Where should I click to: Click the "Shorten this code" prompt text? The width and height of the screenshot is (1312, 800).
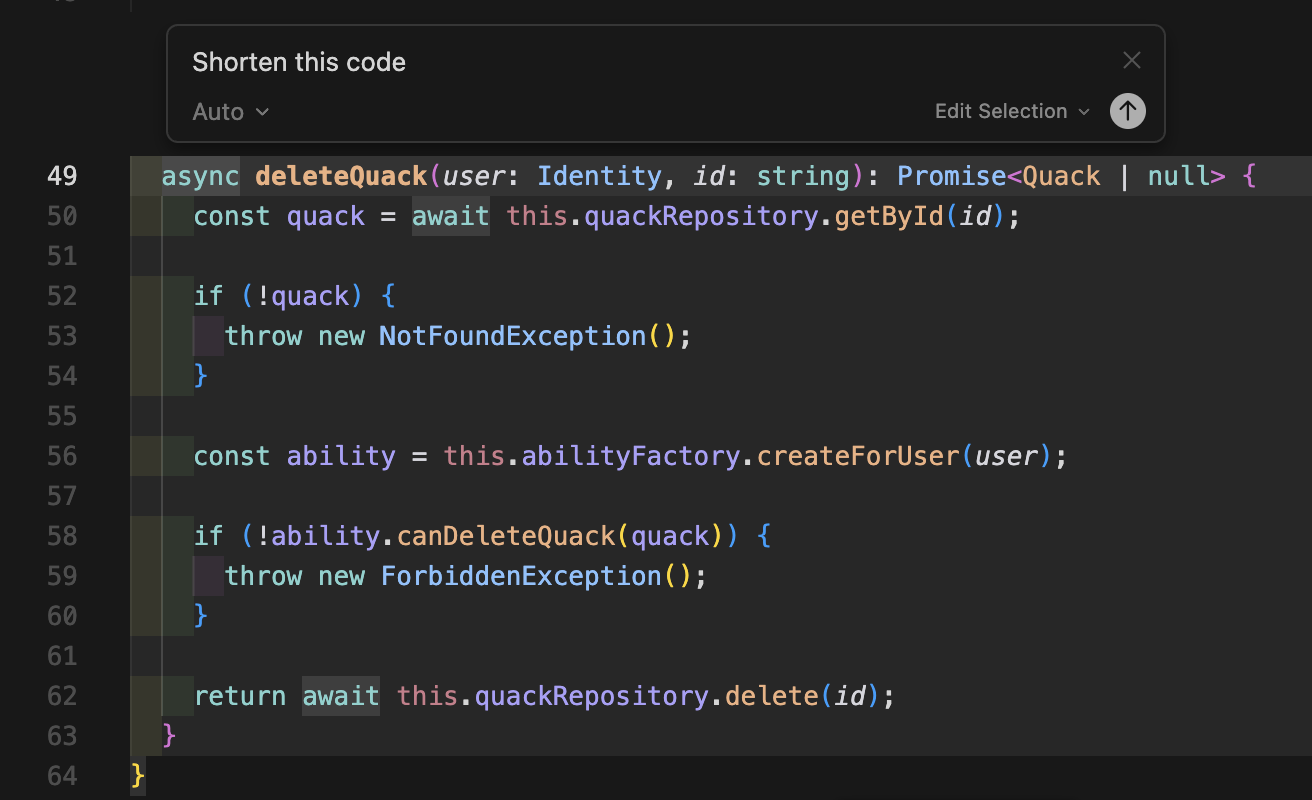299,61
